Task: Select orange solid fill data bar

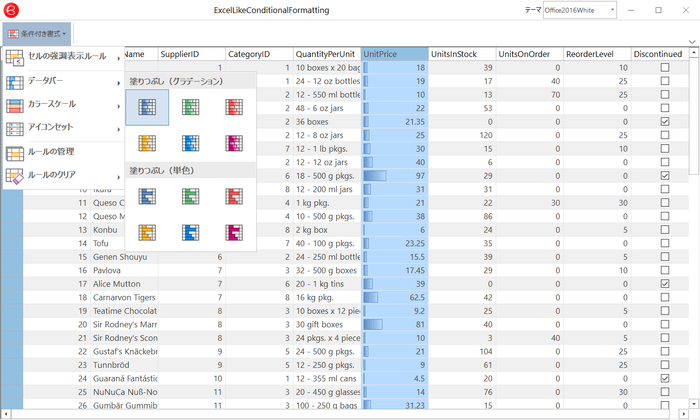Action: pyautogui.click(x=147, y=233)
